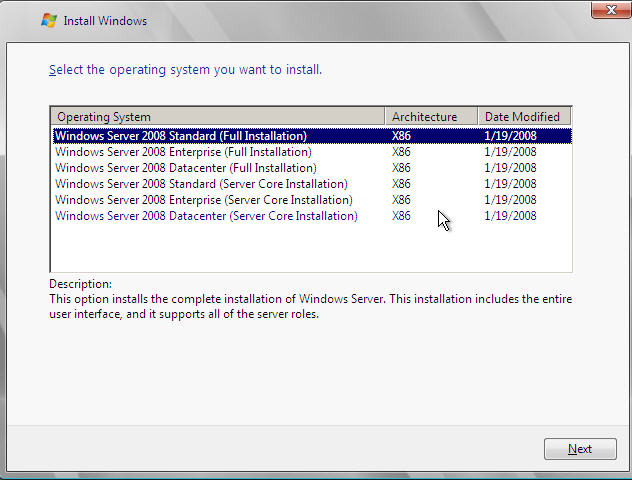Click the Windows flag icon in the title bar
This screenshot has height=480, width=632.
[x=49, y=21]
